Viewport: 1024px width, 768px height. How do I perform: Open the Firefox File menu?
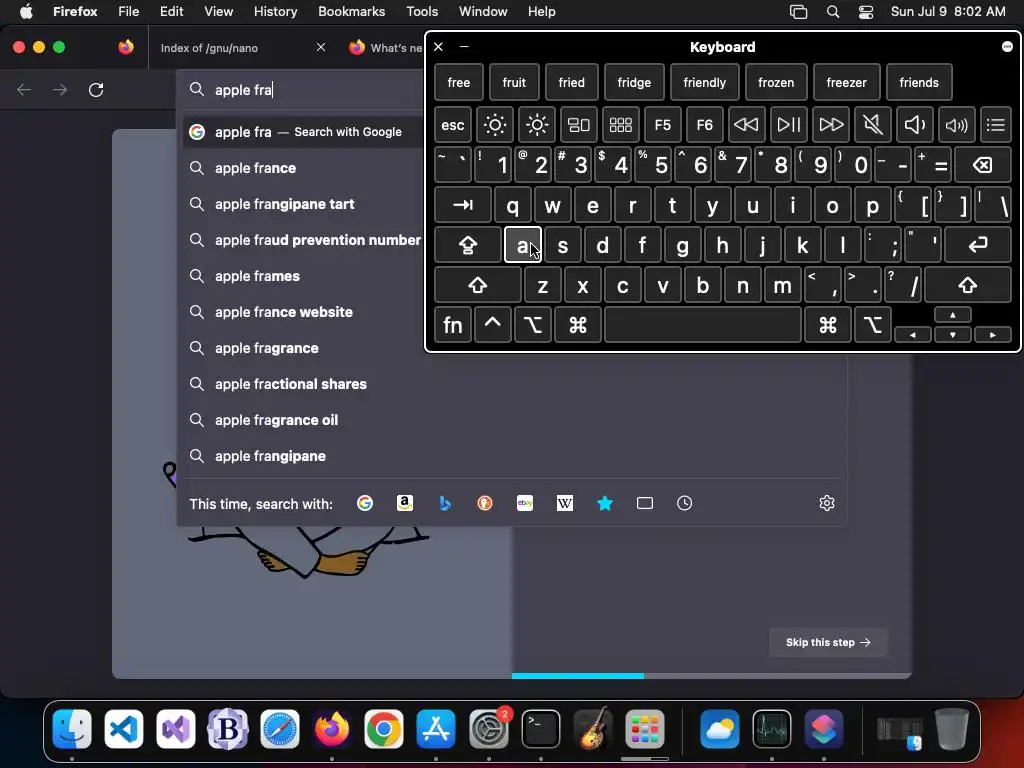pyautogui.click(x=128, y=12)
